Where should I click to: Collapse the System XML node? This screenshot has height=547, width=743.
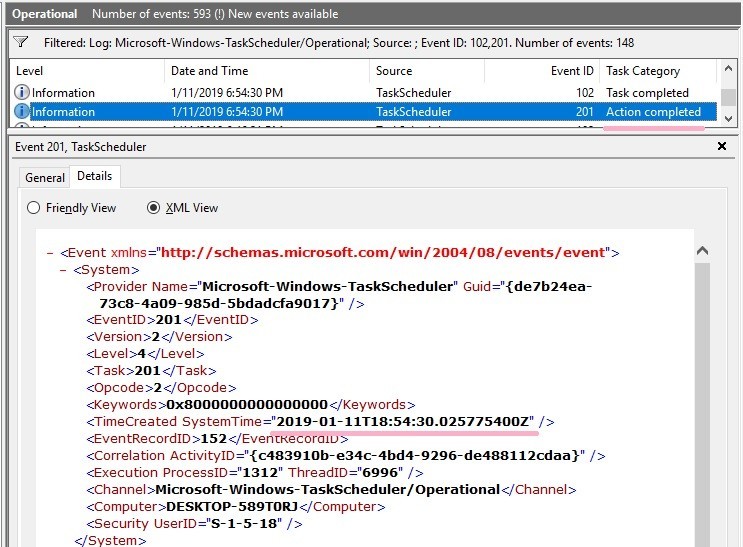click(63, 270)
